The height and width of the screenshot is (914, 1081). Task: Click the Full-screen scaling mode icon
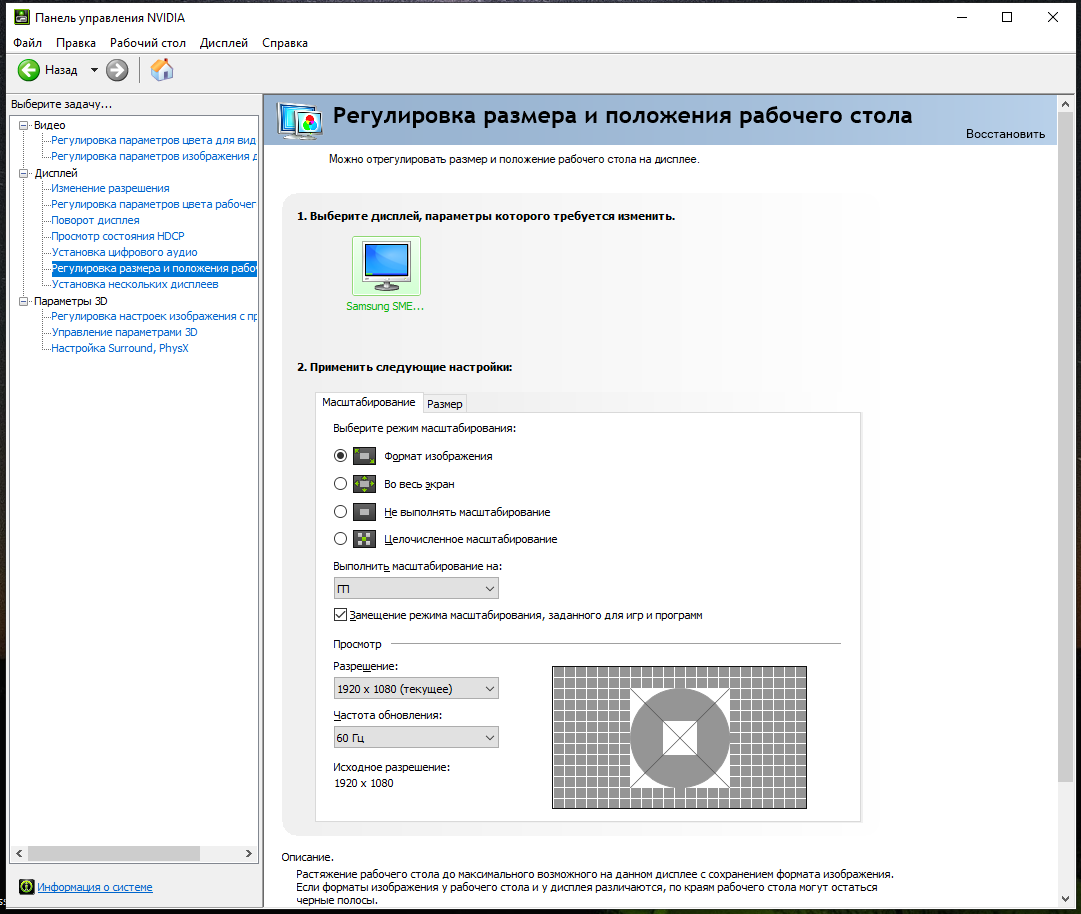pyautogui.click(x=364, y=484)
